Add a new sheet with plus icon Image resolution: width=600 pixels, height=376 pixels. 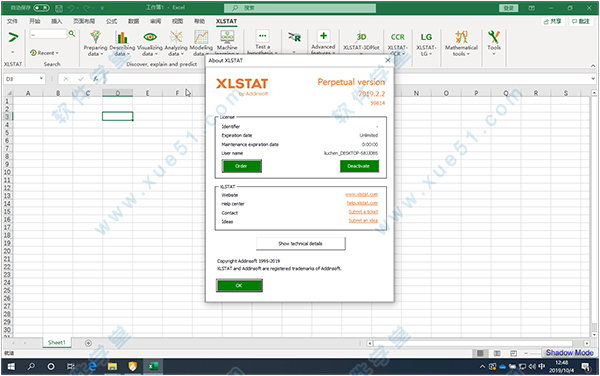pyautogui.click(x=88, y=343)
